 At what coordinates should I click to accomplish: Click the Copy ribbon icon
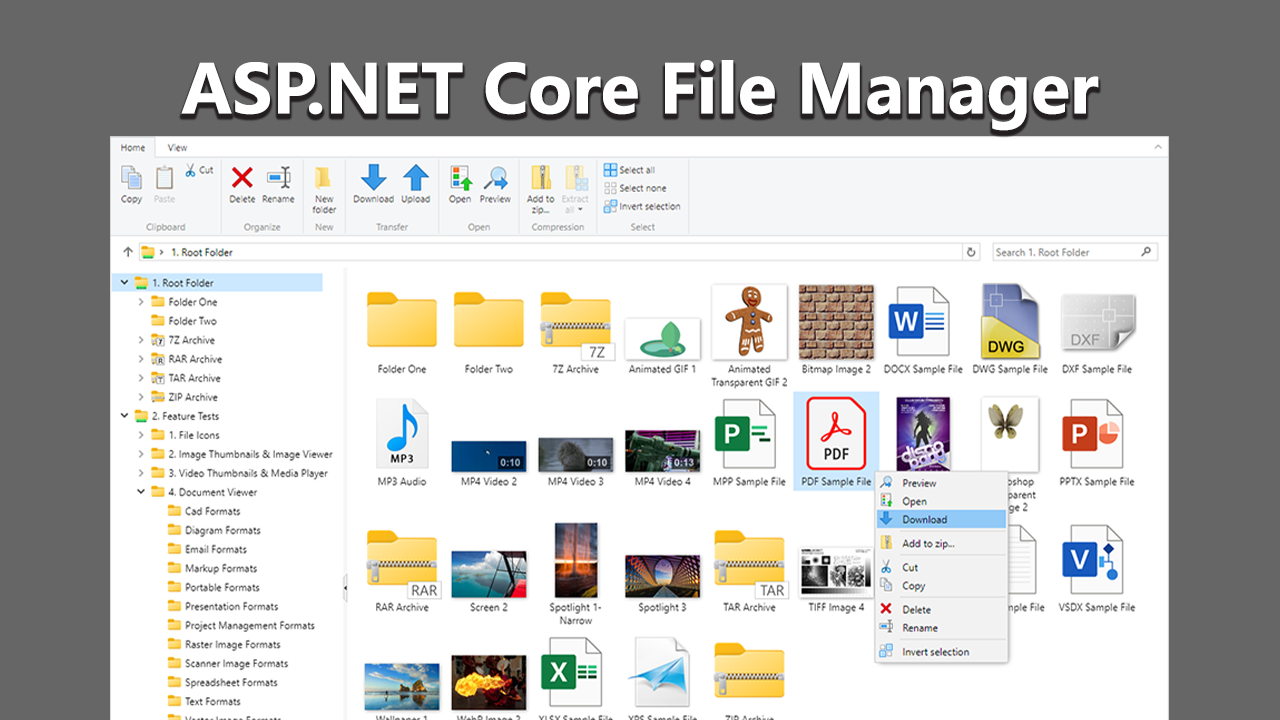tap(131, 178)
